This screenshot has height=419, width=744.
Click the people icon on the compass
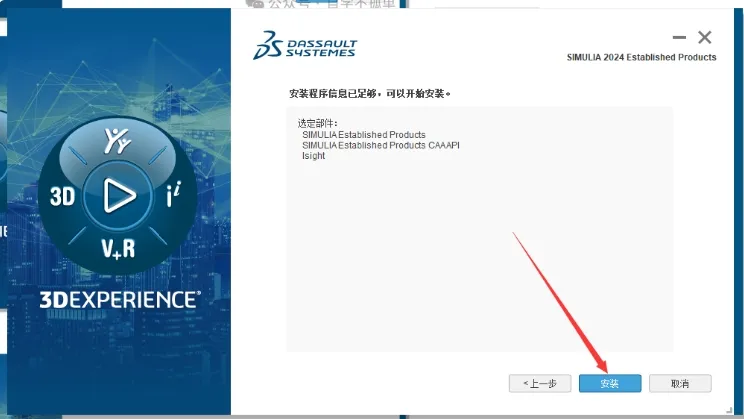(117, 140)
